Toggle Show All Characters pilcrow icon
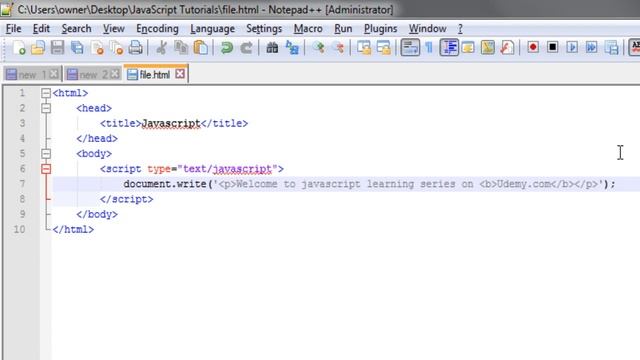Image resolution: width=640 pixels, height=360 pixels. point(429,48)
